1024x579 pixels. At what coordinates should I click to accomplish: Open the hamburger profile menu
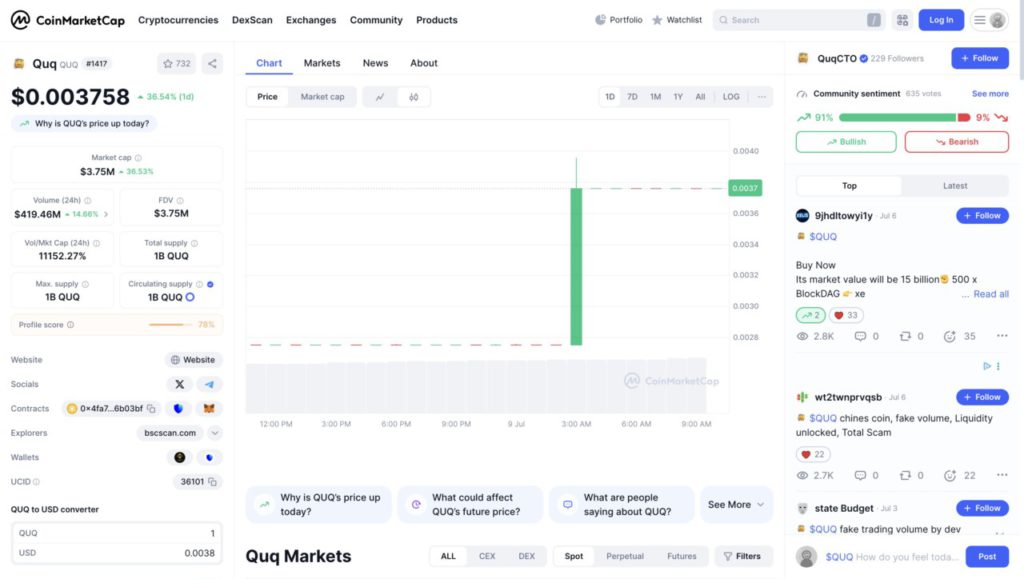tap(989, 20)
